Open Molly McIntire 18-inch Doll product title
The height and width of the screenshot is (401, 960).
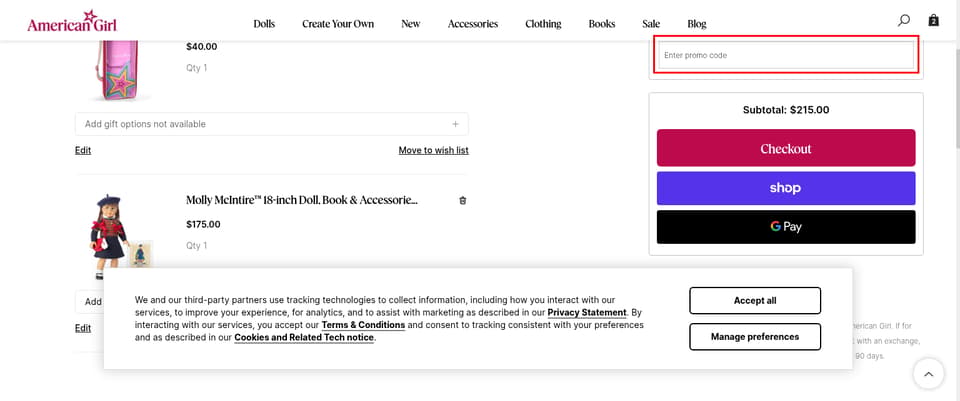pyautogui.click(x=302, y=200)
